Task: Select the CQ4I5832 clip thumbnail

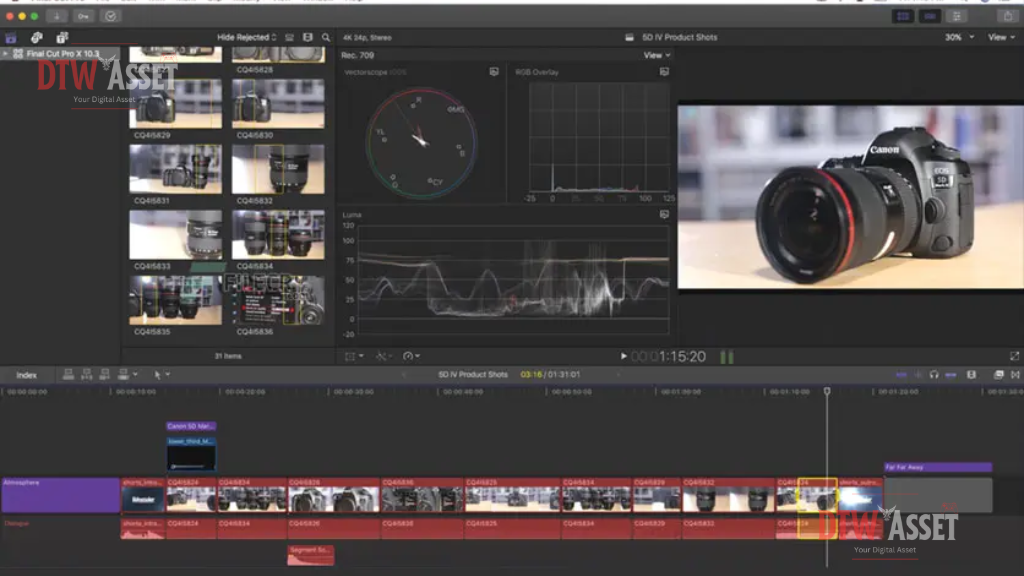Action: [x=278, y=168]
